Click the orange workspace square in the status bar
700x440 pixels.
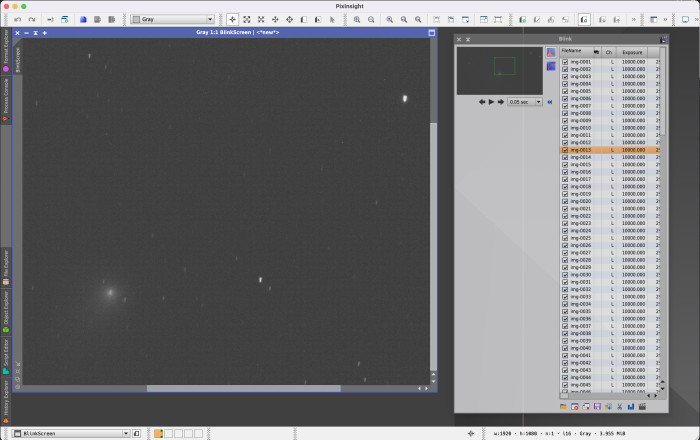pos(158,433)
